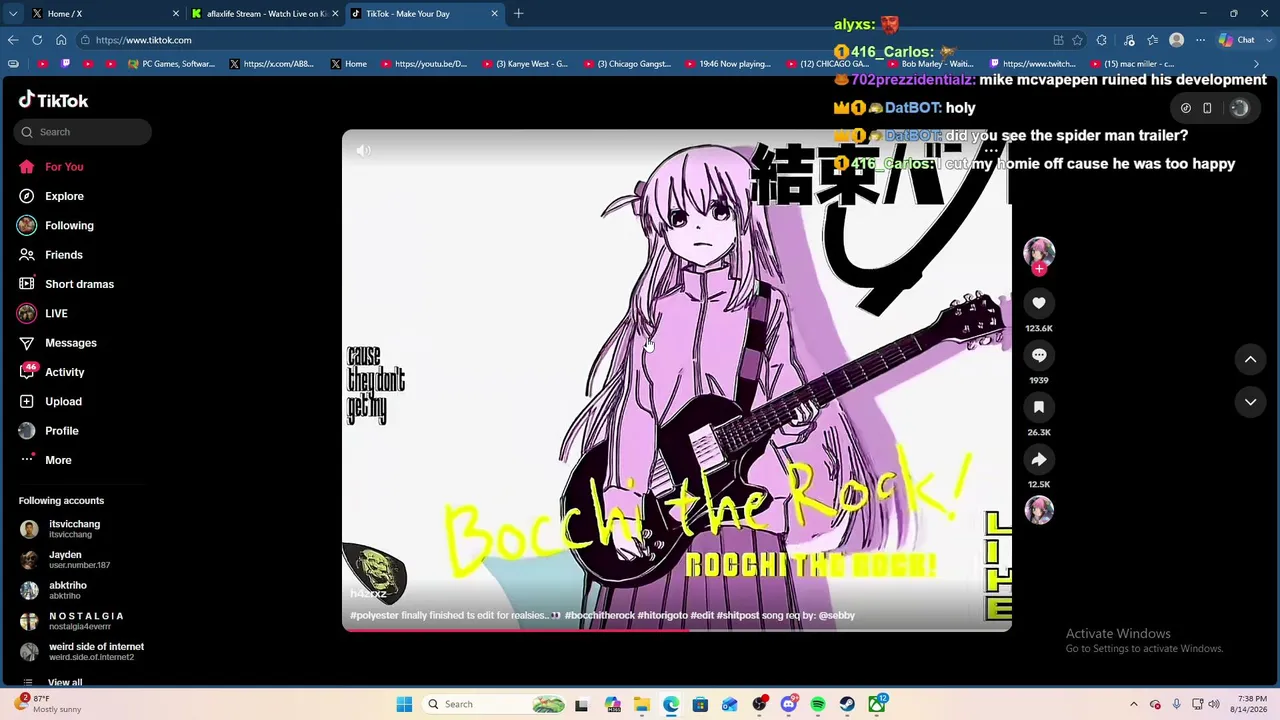Open a new browser tab
Viewport: 1280px width, 720px height.
pos(518,14)
